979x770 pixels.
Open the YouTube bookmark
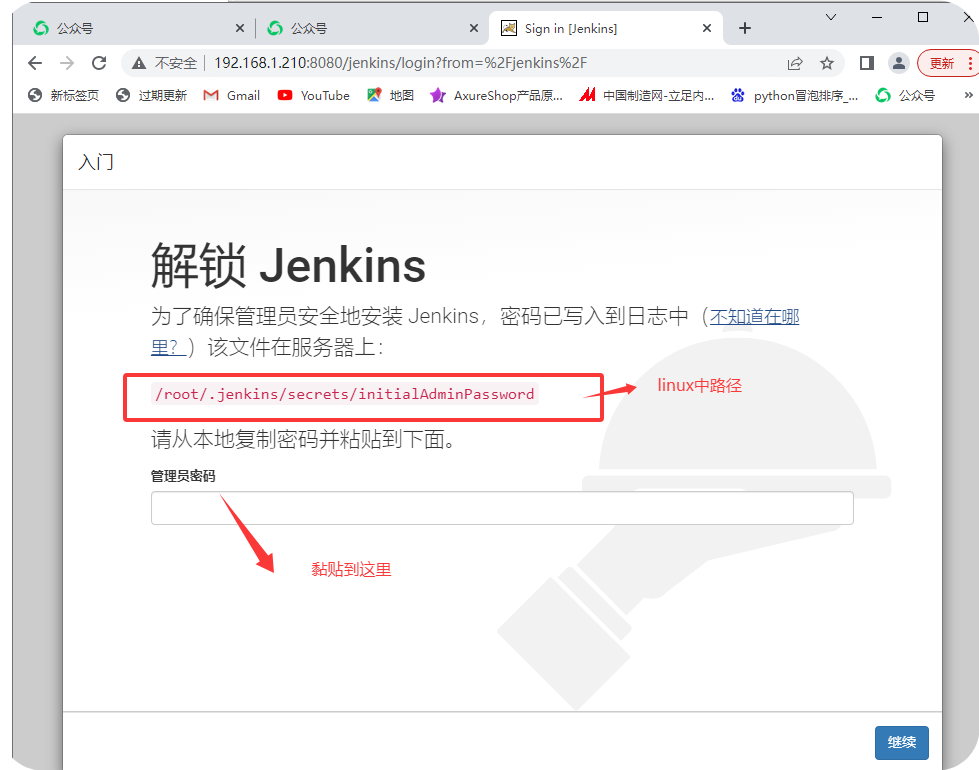[x=313, y=96]
